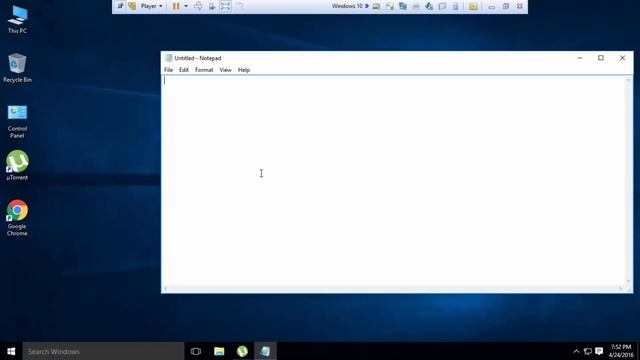Select the Control Panel desktop icon
The width and height of the screenshot is (640, 360).
[x=17, y=121]
